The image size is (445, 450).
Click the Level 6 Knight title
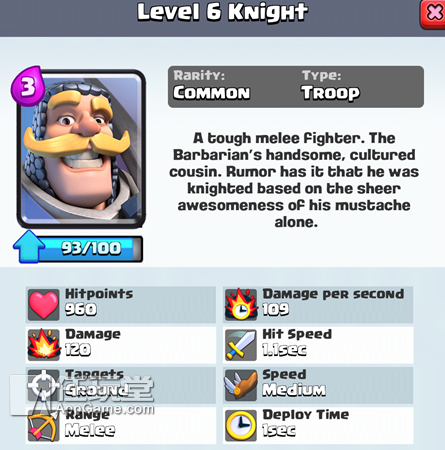coord(222,12)
